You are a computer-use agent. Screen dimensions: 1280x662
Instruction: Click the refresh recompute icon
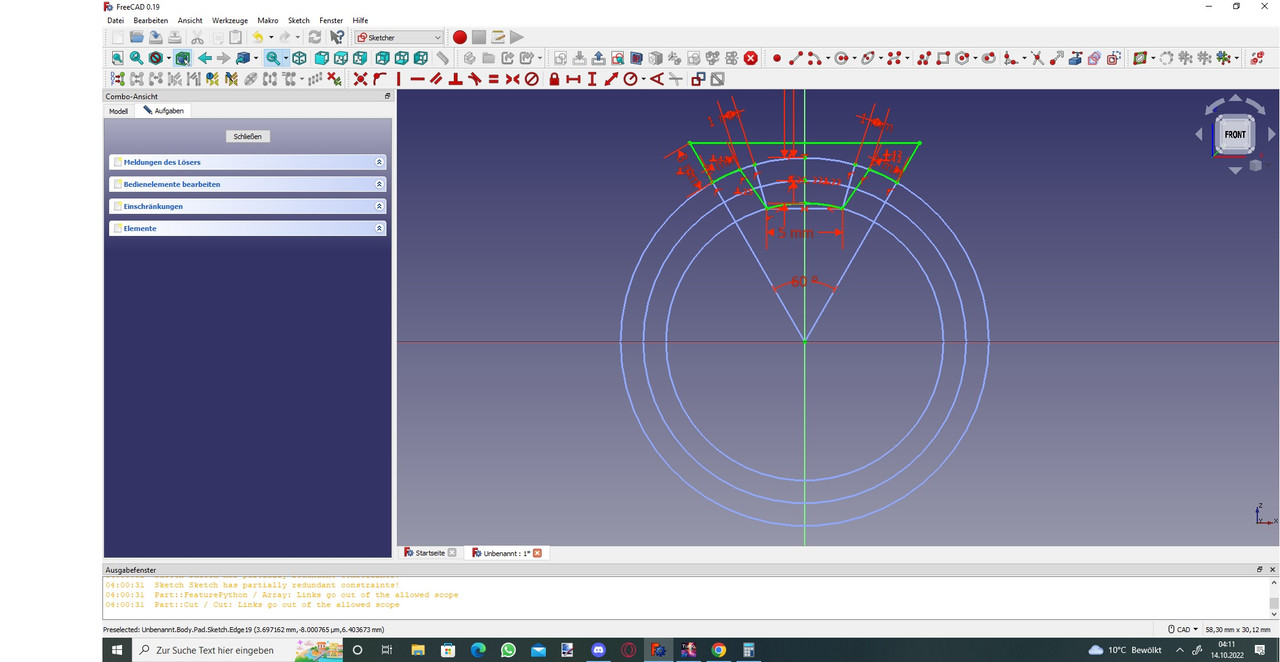pos(314,37)
